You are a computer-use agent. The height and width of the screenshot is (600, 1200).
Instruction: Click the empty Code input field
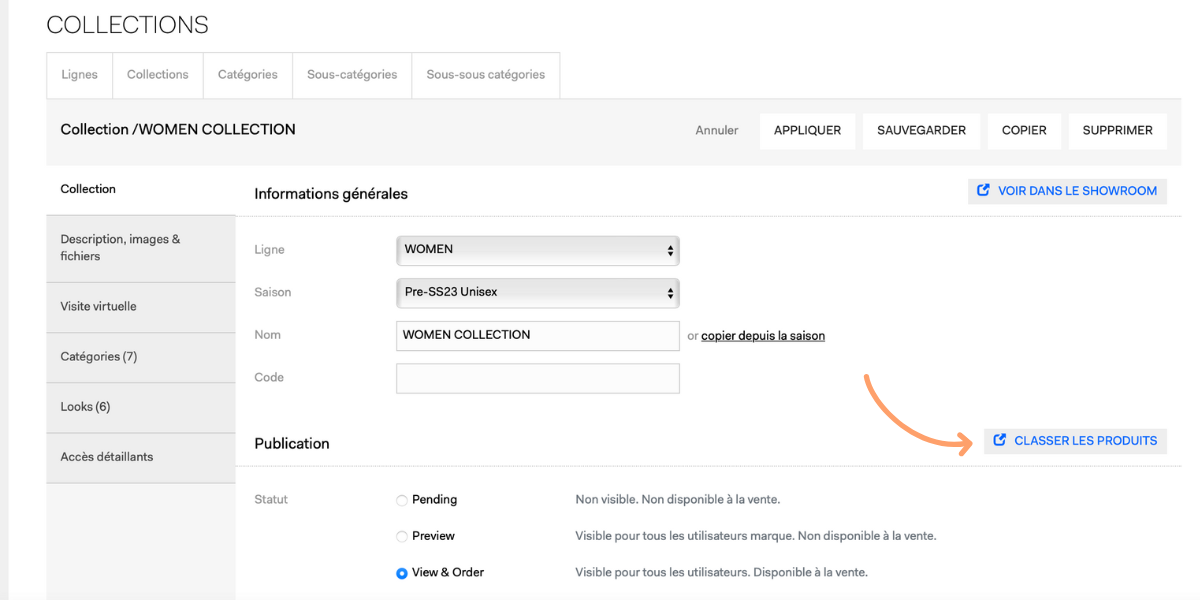538,378
